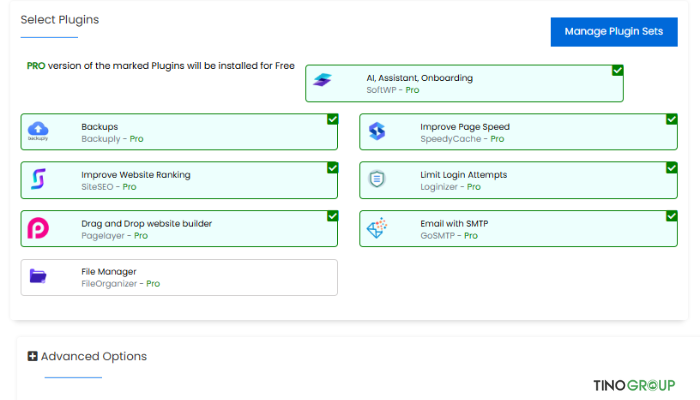This screenshot has height=400, width=700.
Task: Click the Loginizer shield icon
Action: click(377, 179)
